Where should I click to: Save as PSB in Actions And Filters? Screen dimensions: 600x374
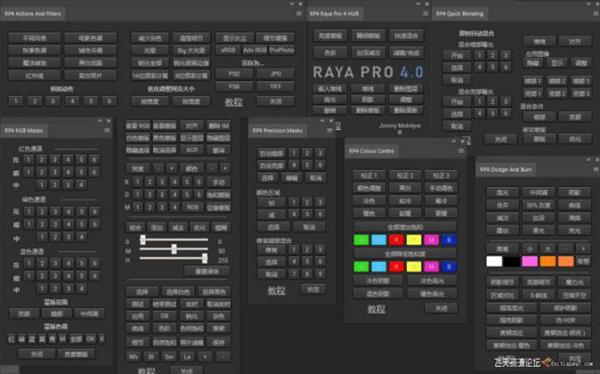pos(234,87)
